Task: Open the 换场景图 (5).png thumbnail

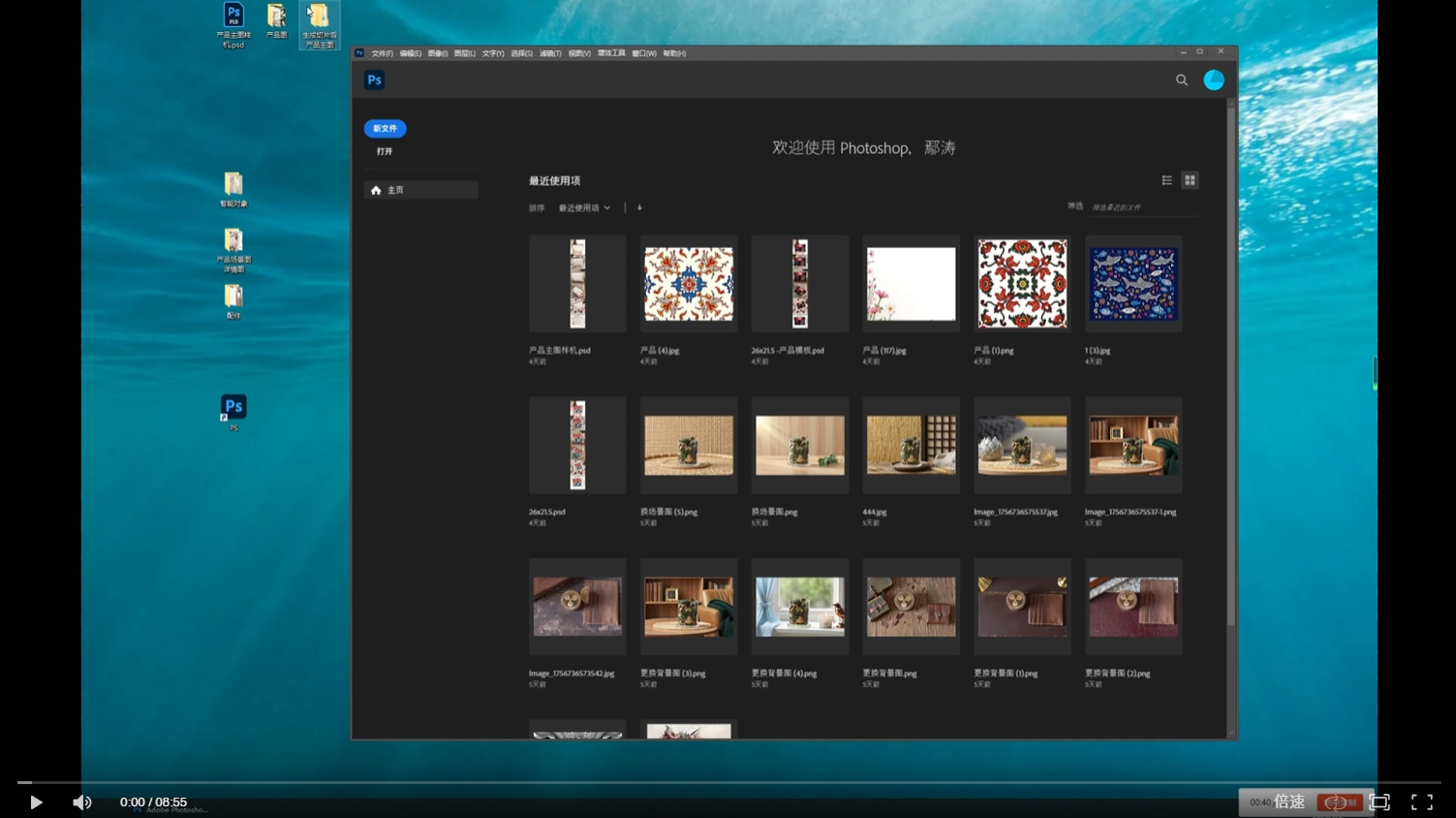Action: (689, 445)
